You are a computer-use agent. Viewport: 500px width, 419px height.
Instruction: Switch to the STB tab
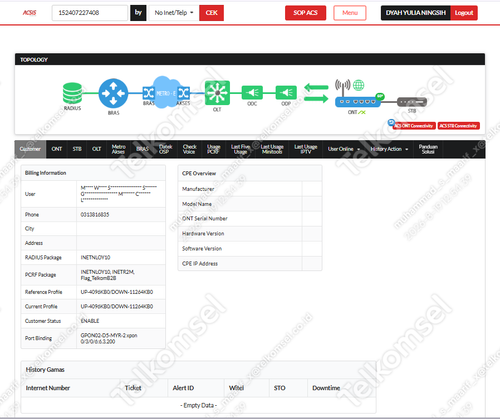coord(77,149)
